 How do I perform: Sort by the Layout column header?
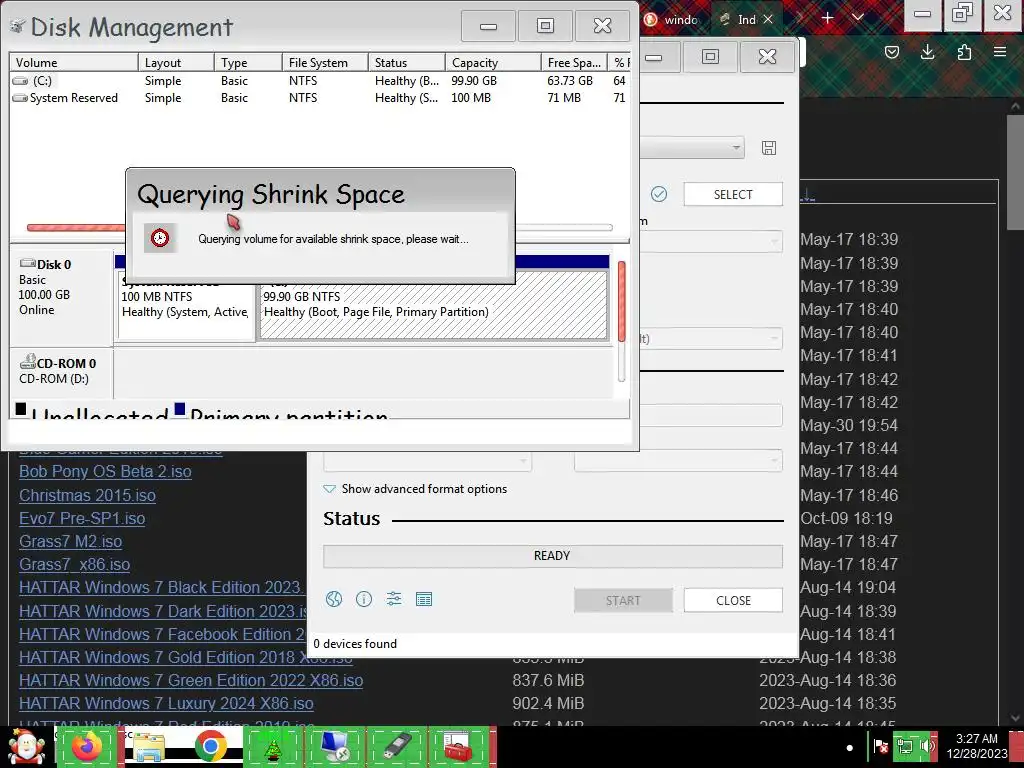click(x=176, y=63)
